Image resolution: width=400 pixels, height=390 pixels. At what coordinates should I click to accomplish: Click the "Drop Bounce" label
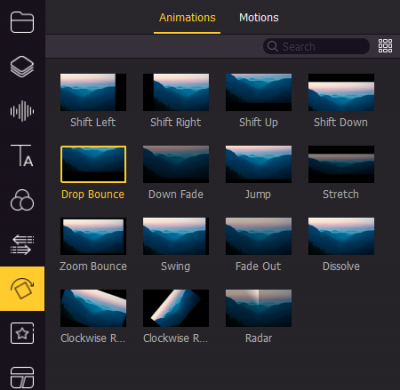coord(93,194)
